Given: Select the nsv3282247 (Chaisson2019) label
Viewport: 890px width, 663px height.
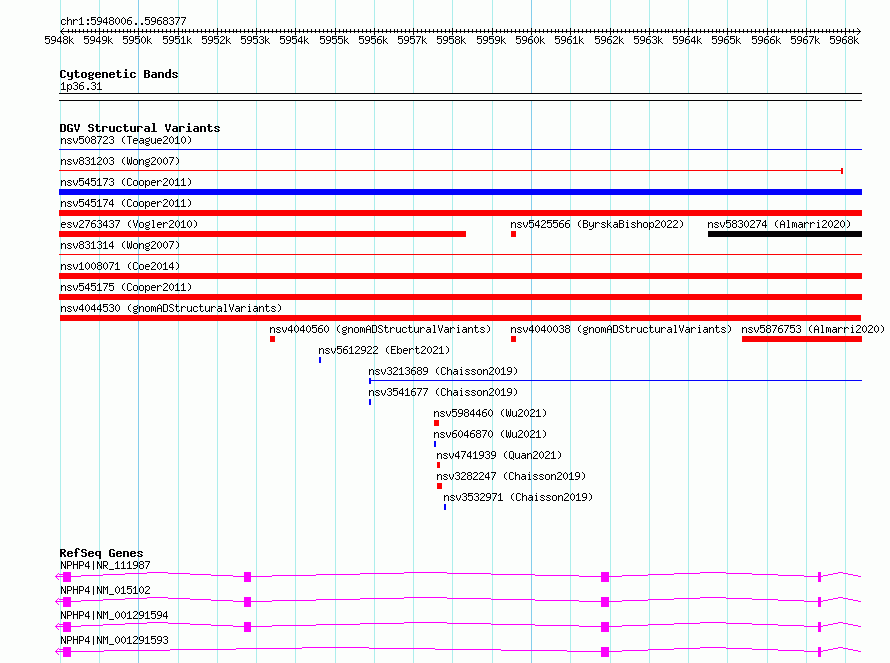Looking at the screenshot, I should pos(511,476).
